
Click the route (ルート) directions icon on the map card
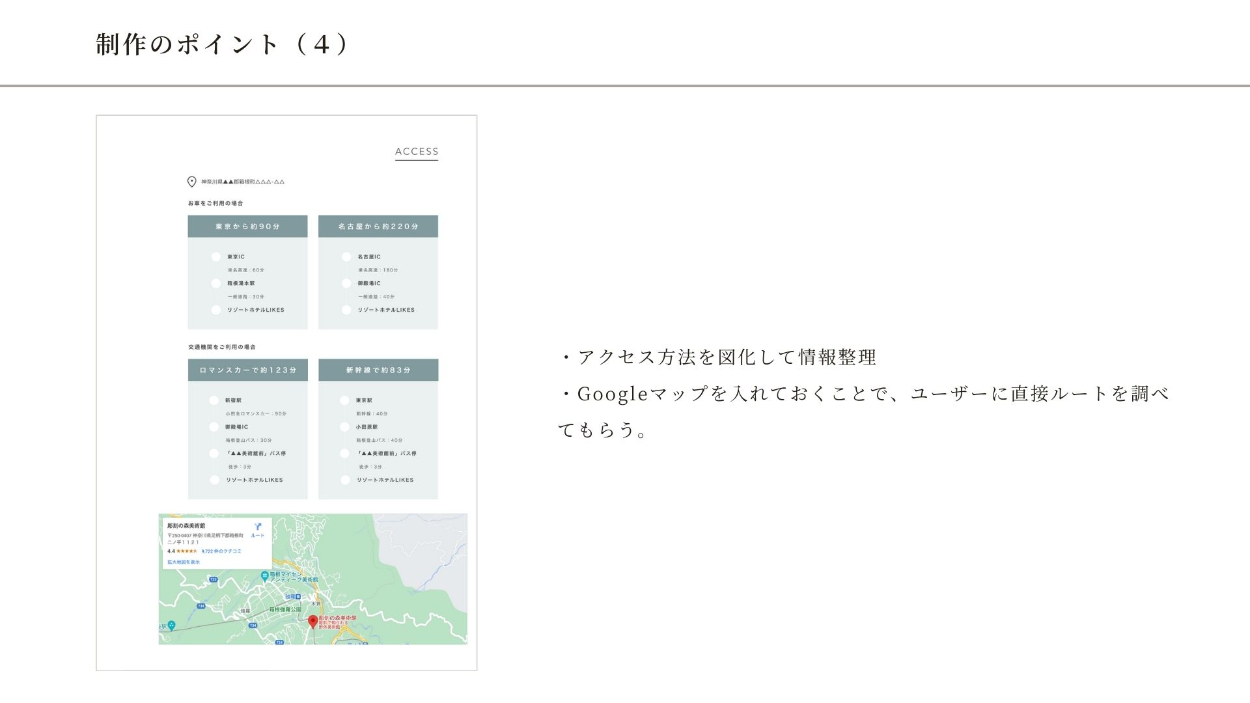(257, 526)
